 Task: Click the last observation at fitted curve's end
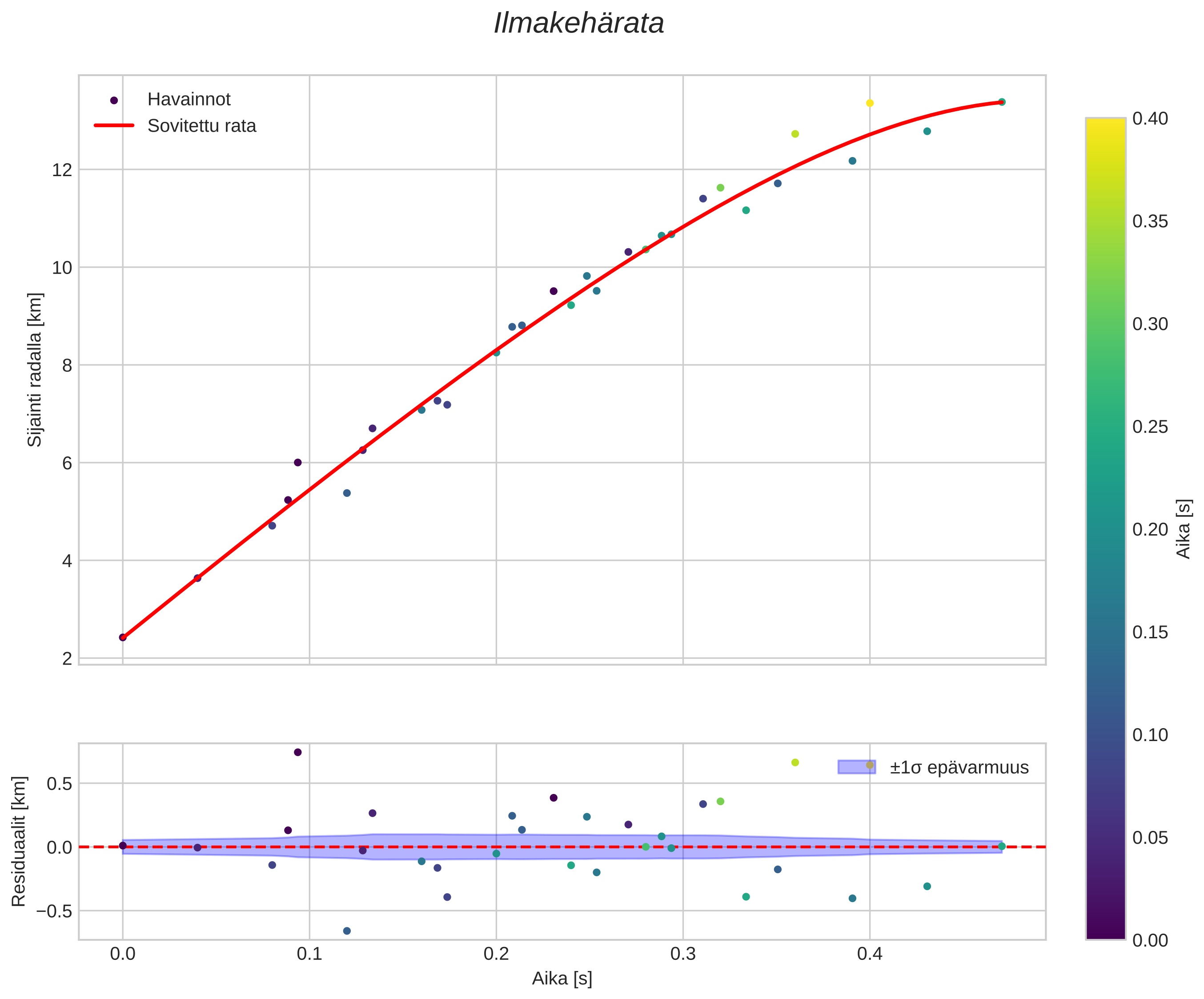pos(1002,102)
